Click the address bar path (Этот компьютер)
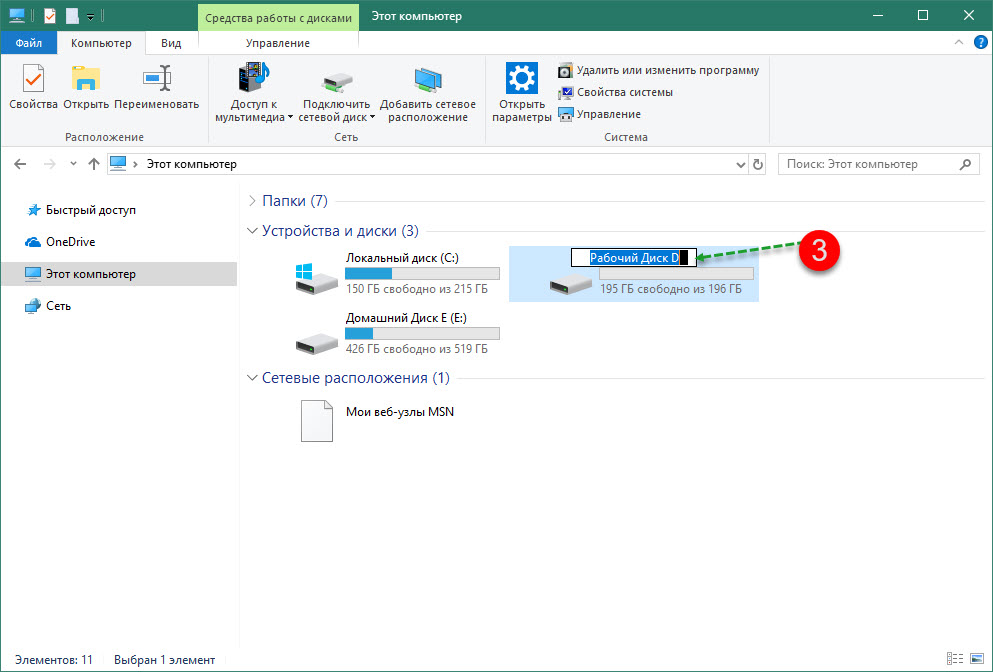 coord(192,164)
